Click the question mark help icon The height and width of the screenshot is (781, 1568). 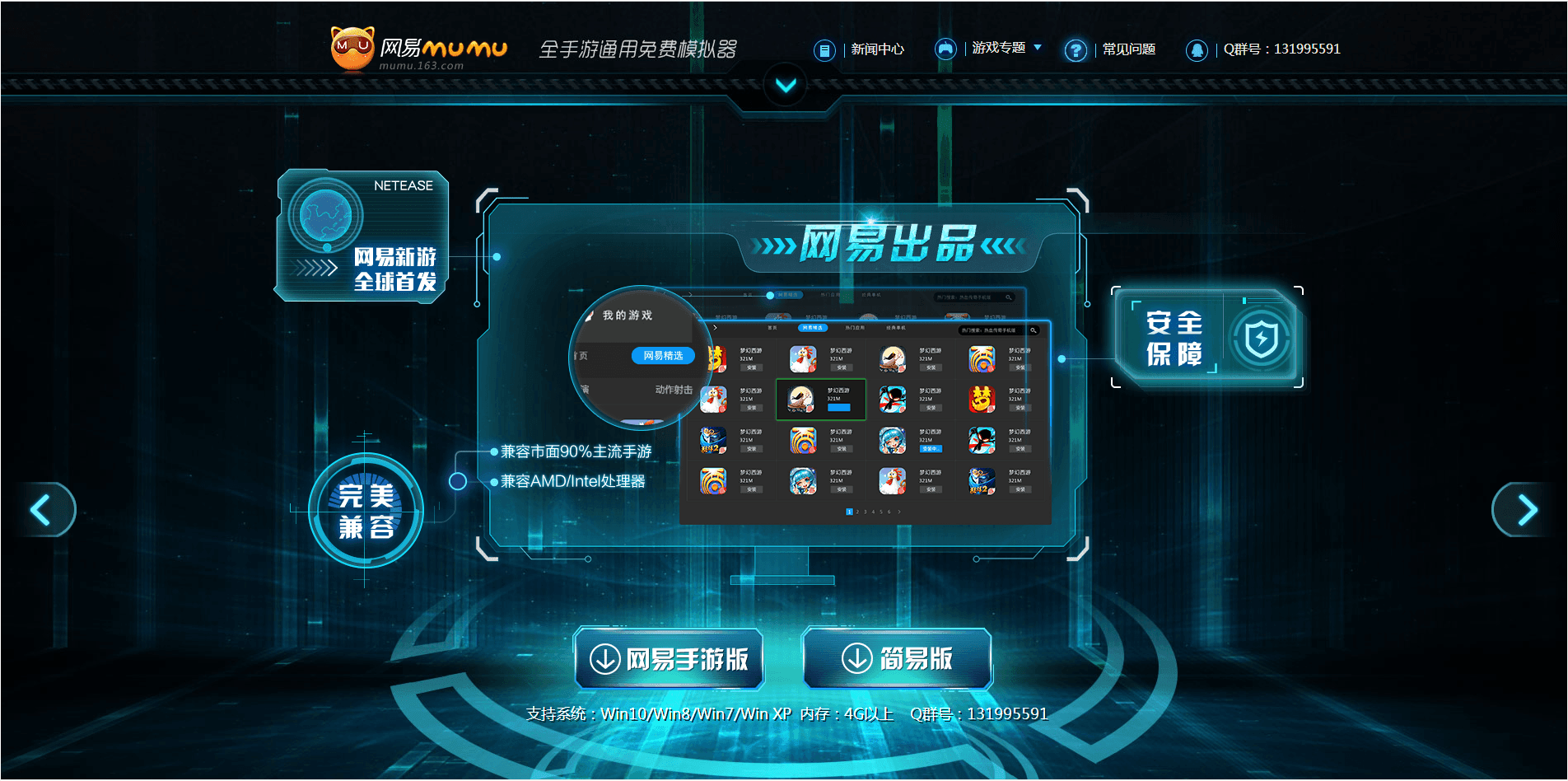(x=1075, y=50)
